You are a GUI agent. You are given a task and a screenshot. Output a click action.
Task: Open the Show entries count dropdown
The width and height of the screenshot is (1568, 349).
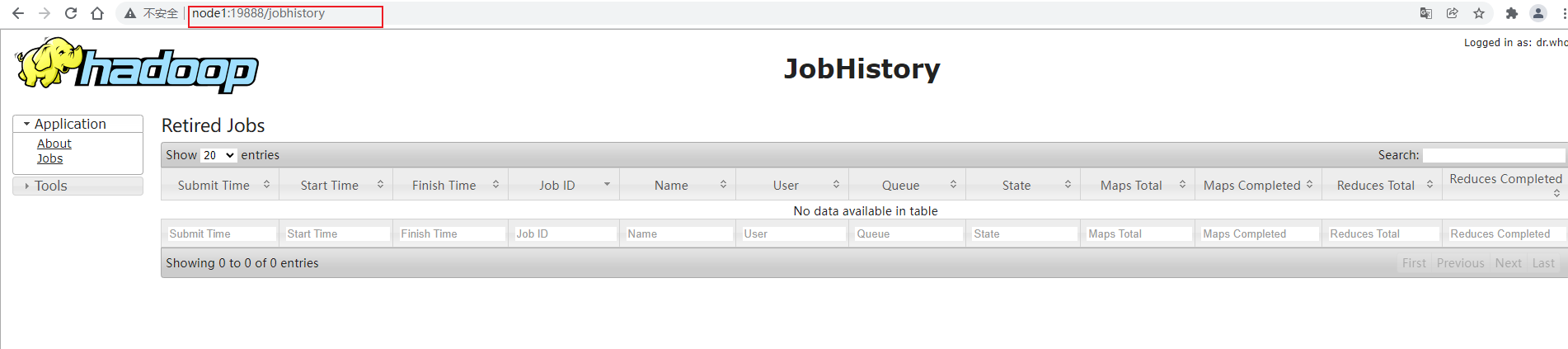(x=218, y=155)
